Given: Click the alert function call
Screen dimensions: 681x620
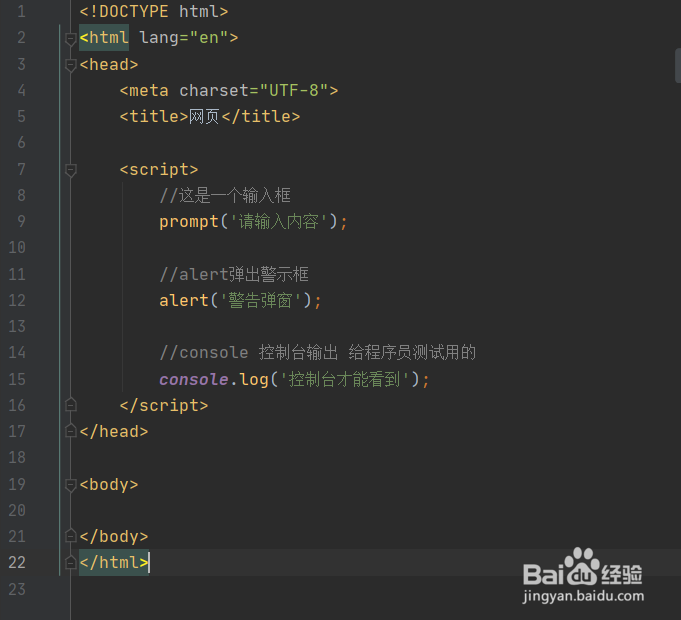Looking at the screenshot, I should pos(184,300).
